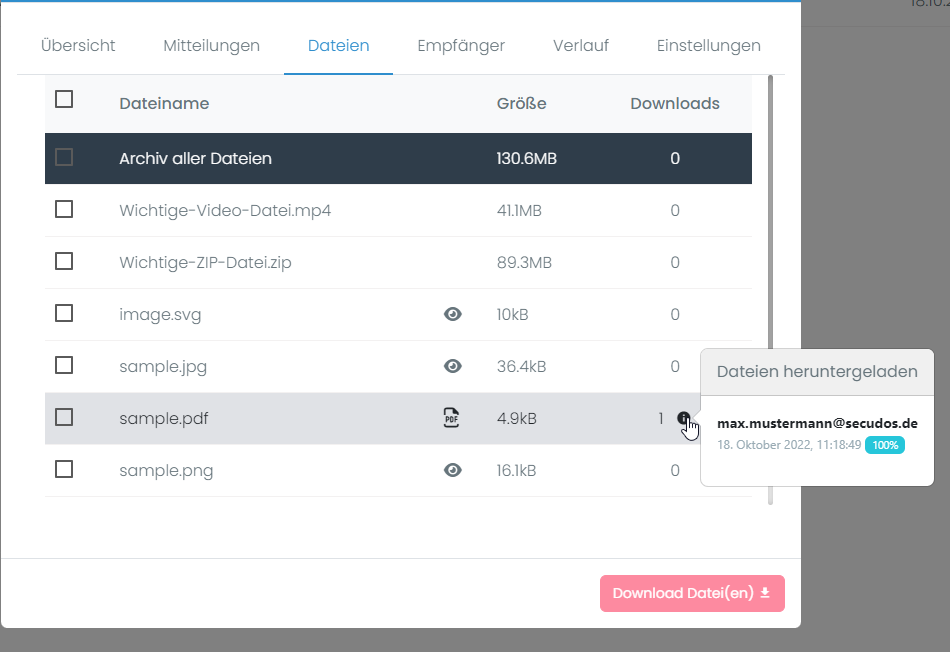Preview sample.jpg with the eye icon
This screenshot has width=950, height=652.
point(452,366)
